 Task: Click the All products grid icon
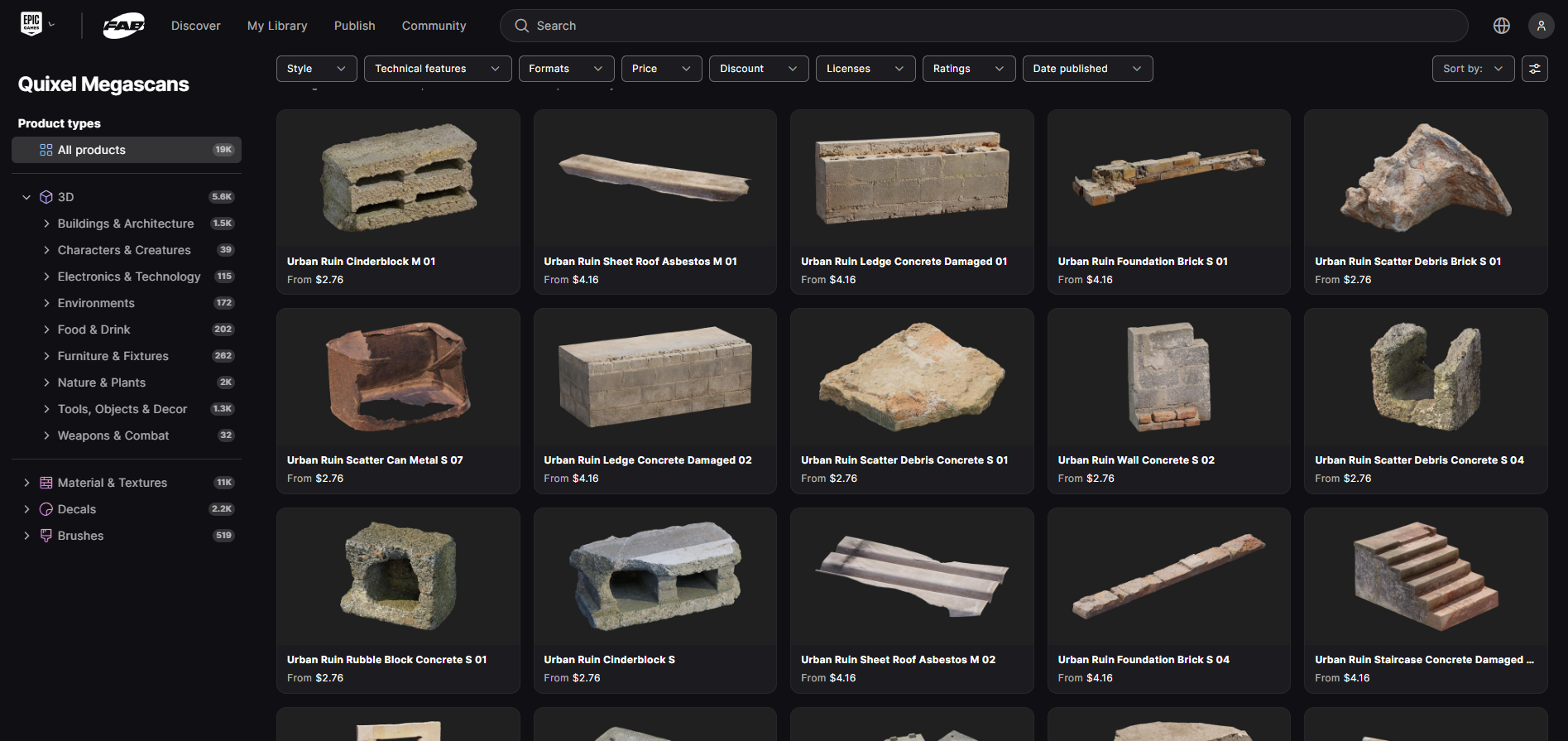[46, 150]
